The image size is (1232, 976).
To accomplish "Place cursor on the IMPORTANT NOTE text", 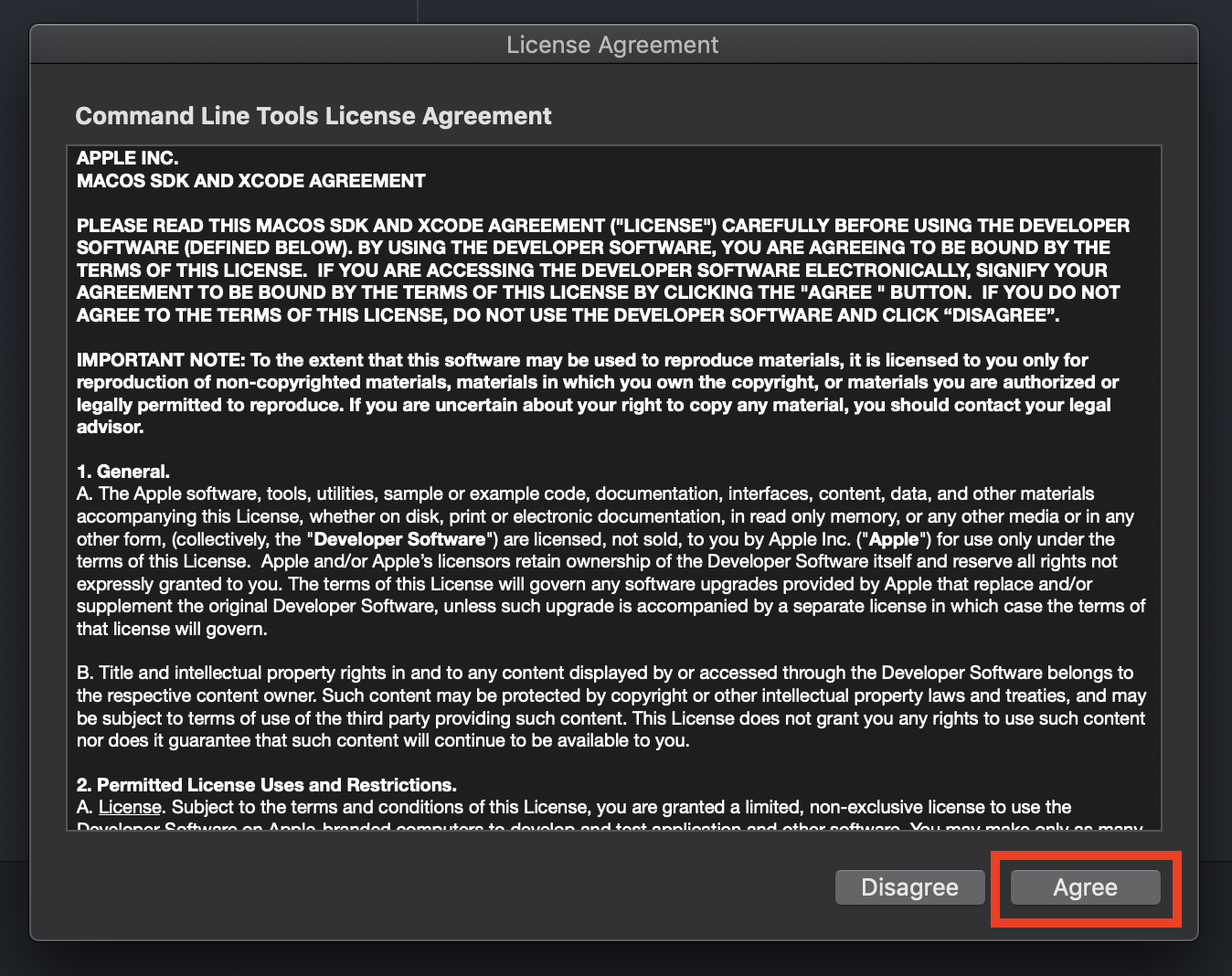I will pyautogui.click(x=160, y=360).
